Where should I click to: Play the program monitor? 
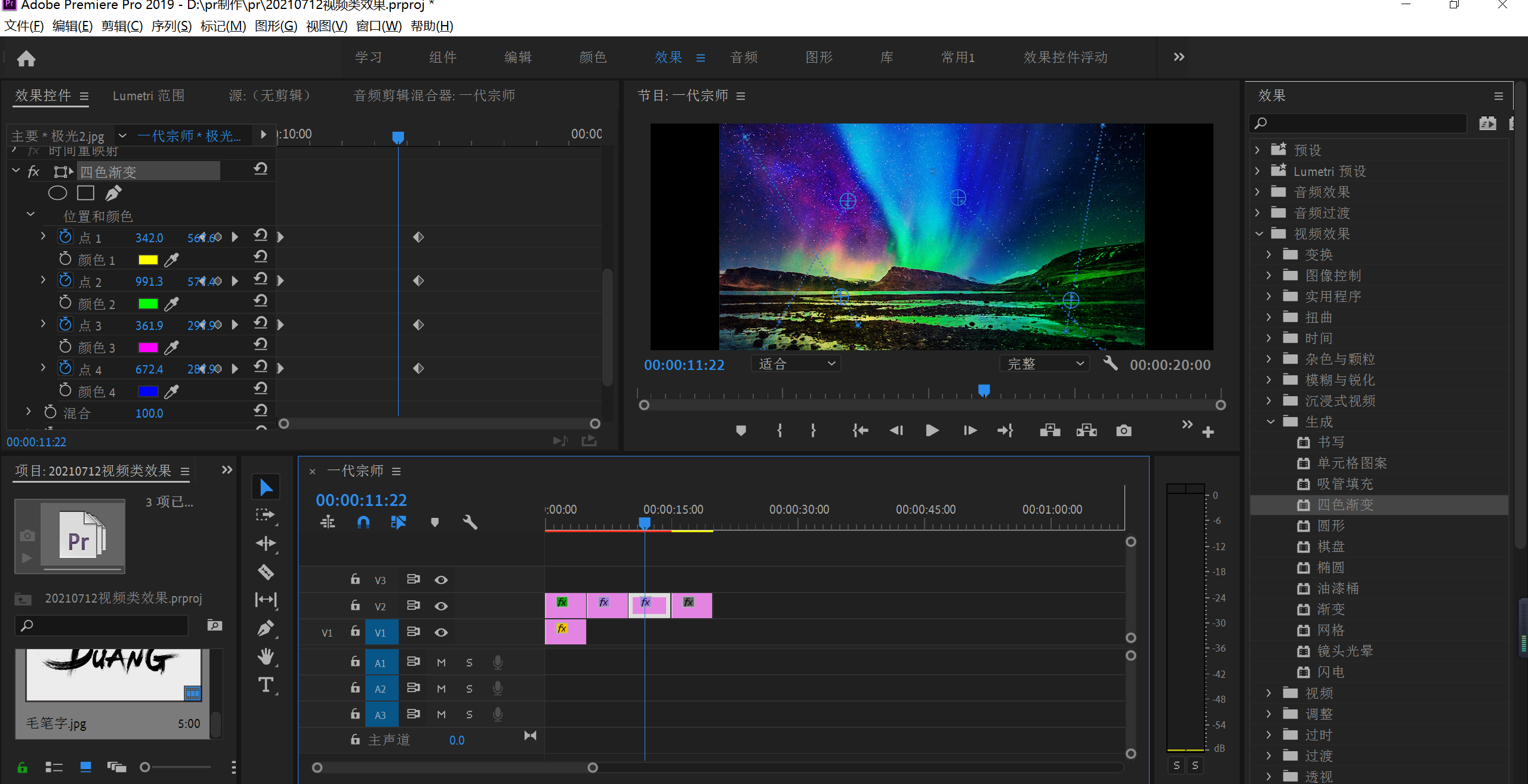pyautogui.click(x=932, y=431)
